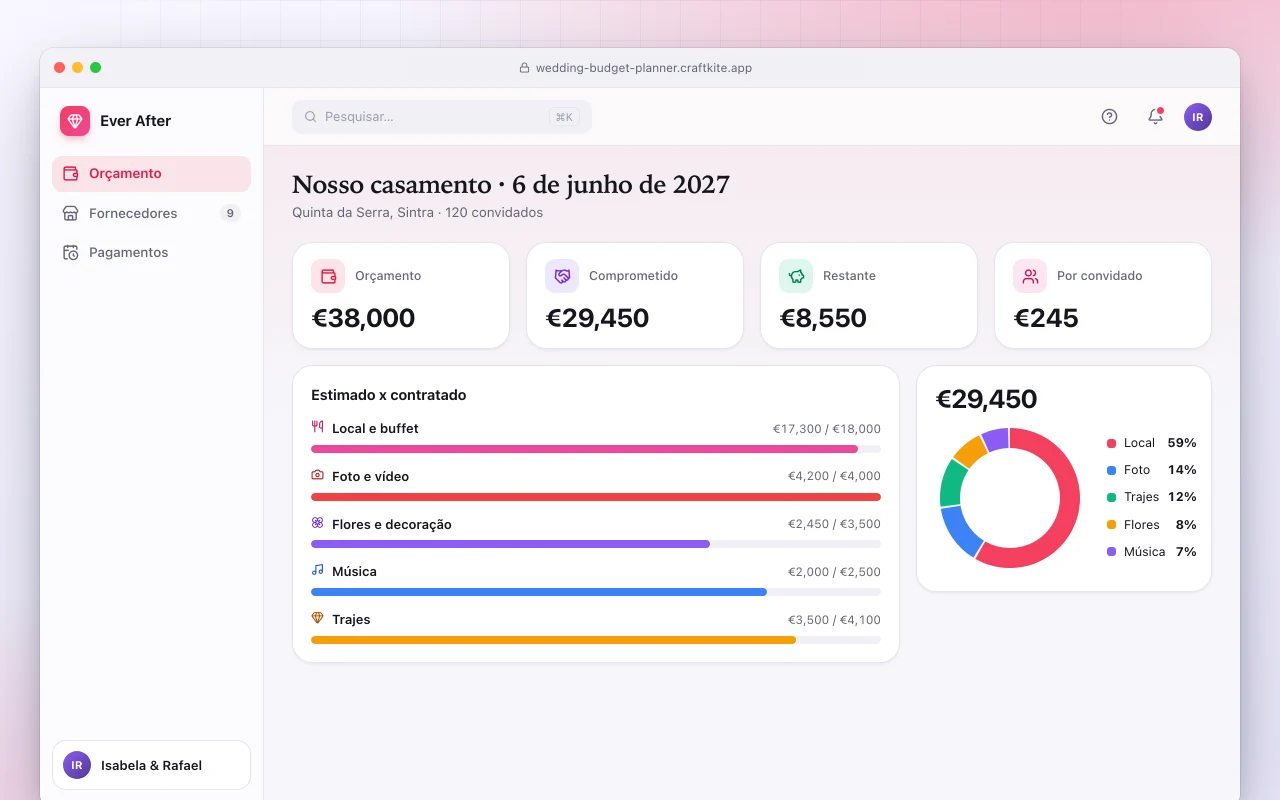Click the green Trajes legend dot
The image size is (1280, 800).
pos(1111,497)
